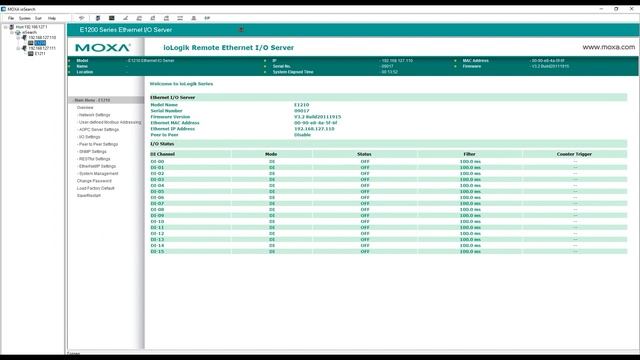Click the 100.0 ms filter of DI-07
Image resolution: width=640 pixels, height=360 pixels.
470,204
